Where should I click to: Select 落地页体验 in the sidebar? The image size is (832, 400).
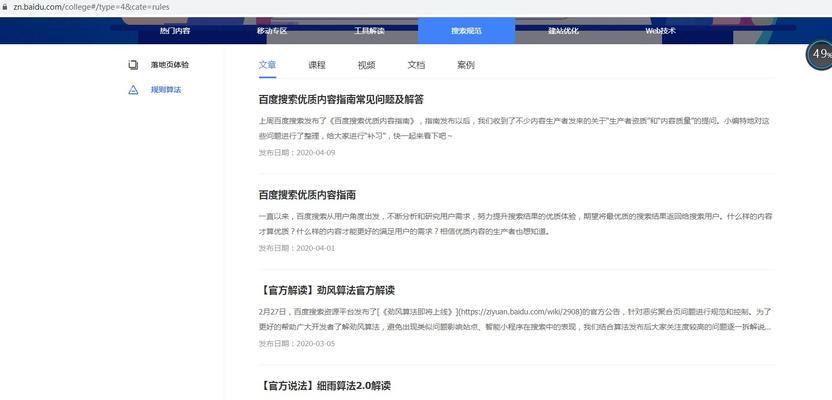tap(170, 65)
